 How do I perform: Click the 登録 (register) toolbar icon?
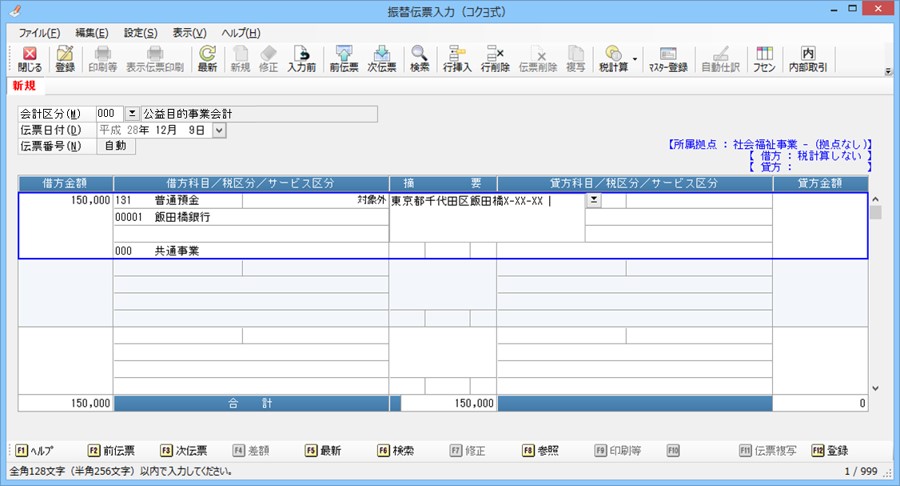coord(65,59)
